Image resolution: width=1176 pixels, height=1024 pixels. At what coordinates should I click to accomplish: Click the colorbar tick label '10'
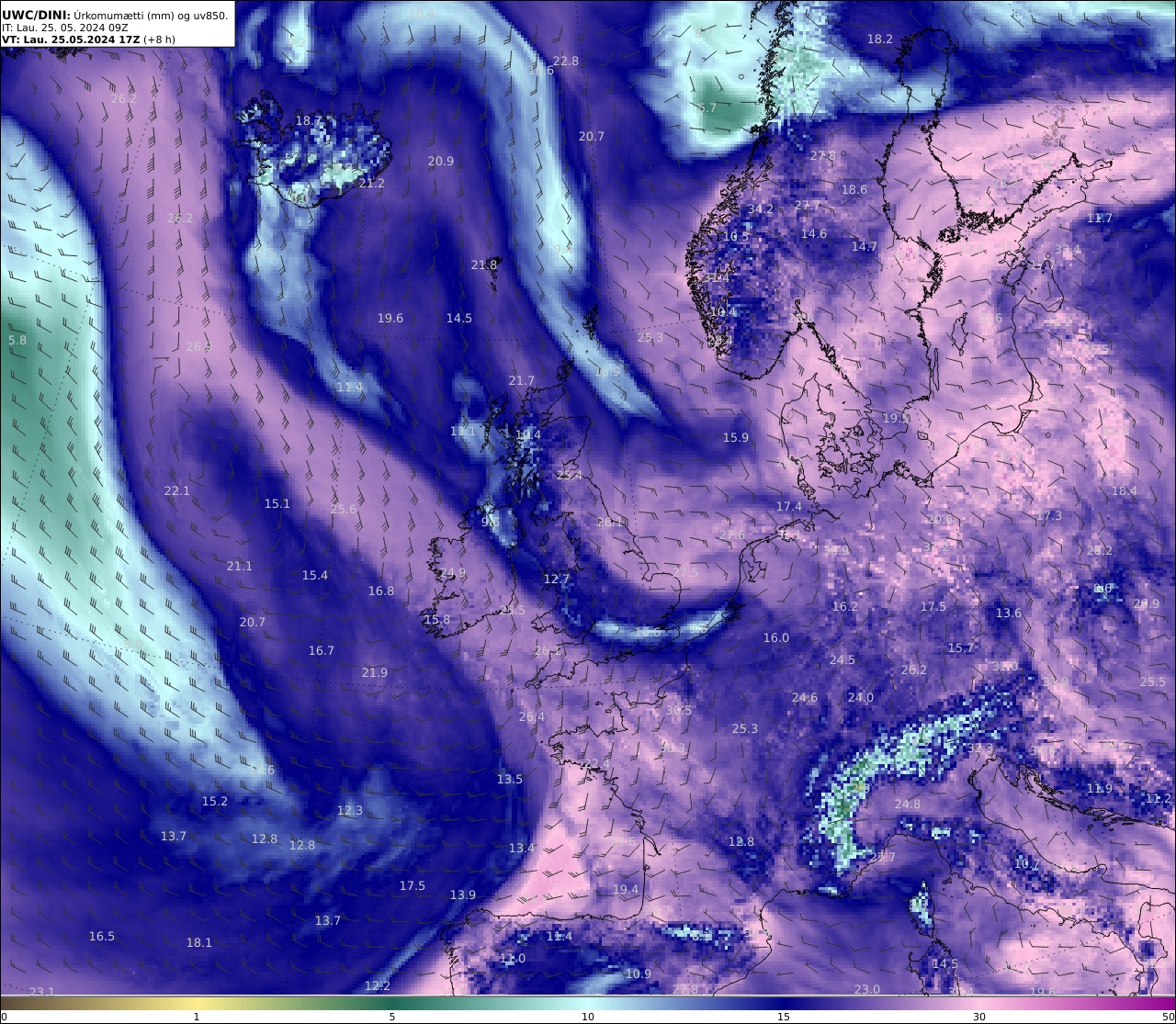pos(588,1017)
